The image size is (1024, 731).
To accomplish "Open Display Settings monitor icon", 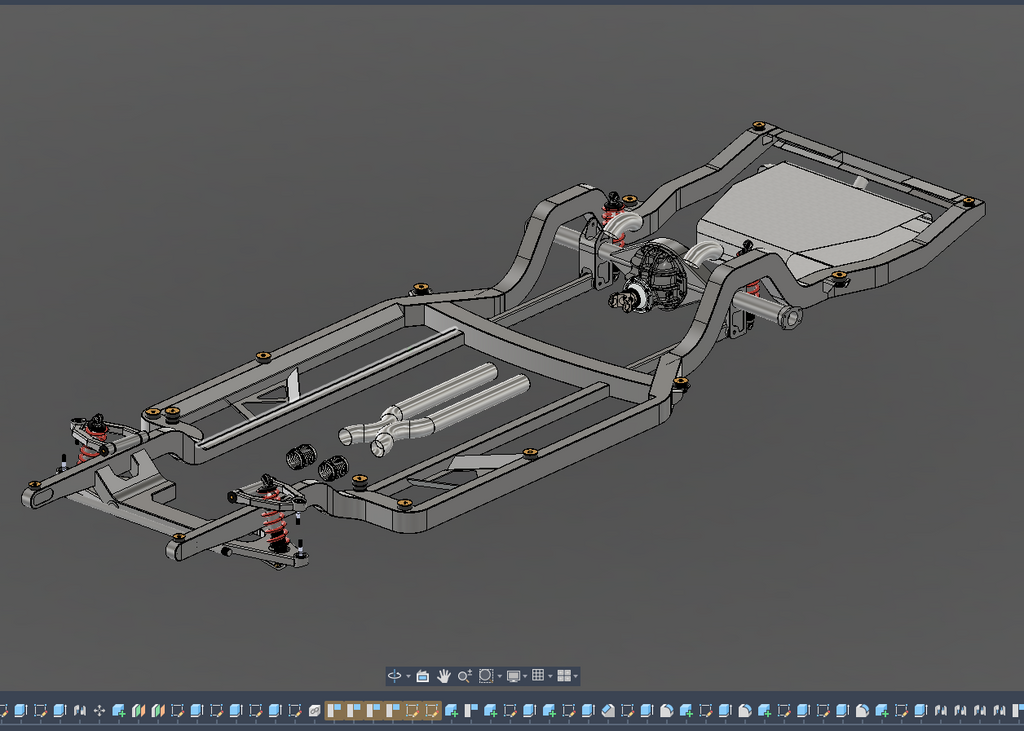I will point(513,676).
